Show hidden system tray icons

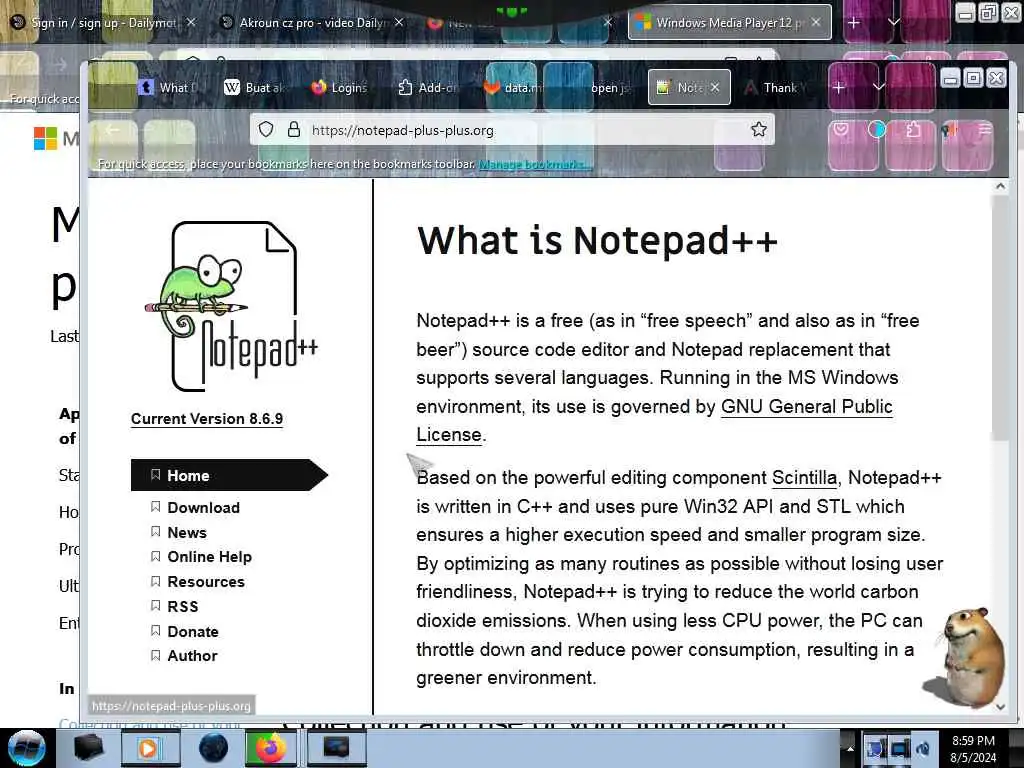coord(850,748)
